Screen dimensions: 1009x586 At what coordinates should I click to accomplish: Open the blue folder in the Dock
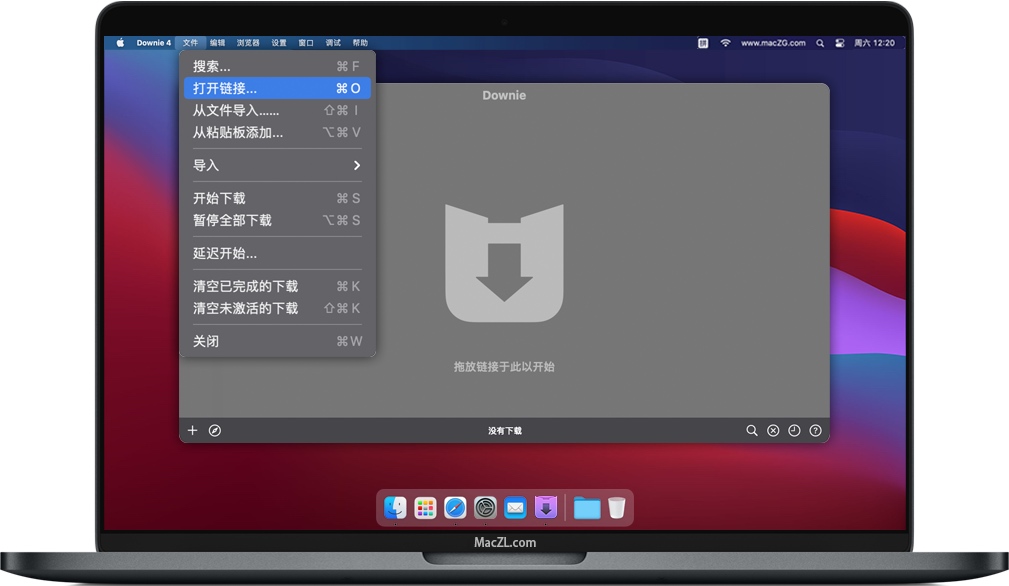coord(587,508)
